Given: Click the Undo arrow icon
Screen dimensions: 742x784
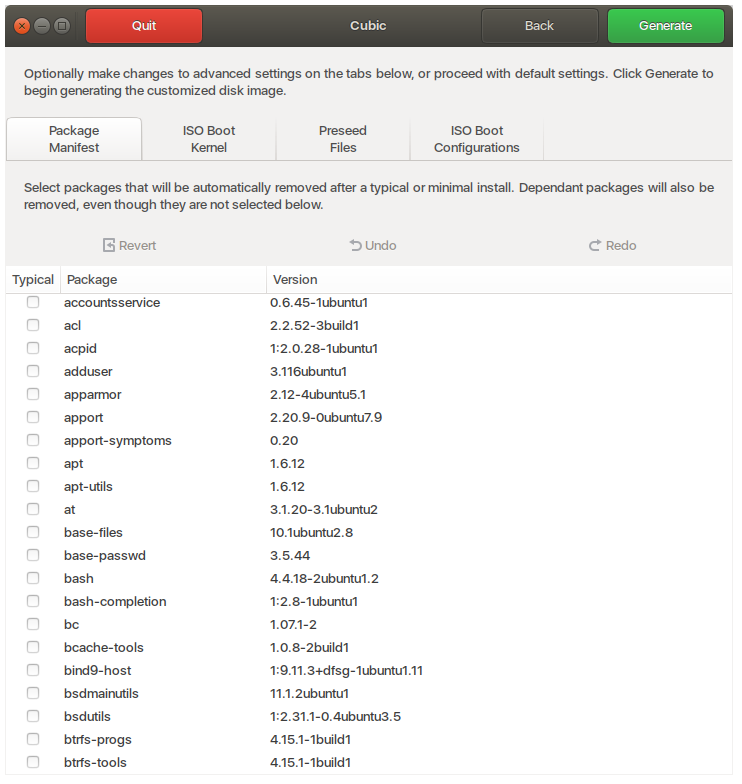Looking at the screenshot, I should point(355,246).
